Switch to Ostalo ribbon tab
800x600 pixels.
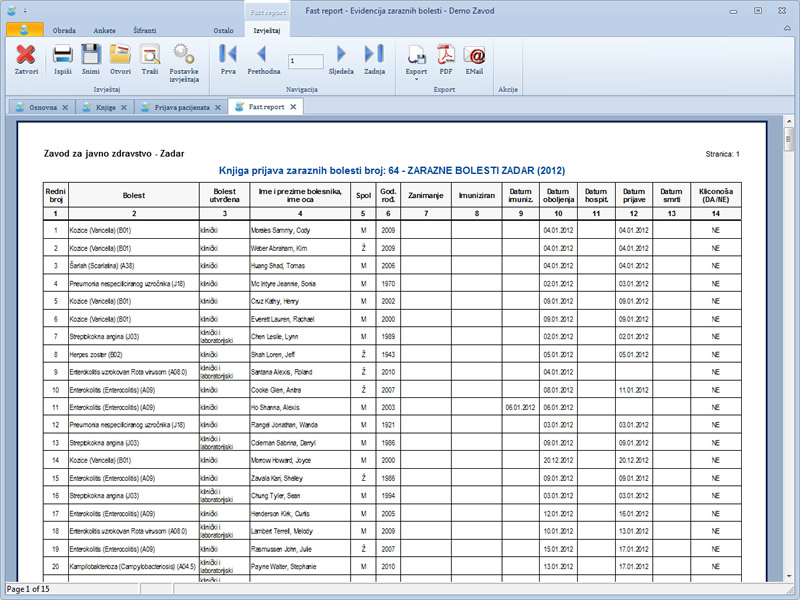coord(223,31)
